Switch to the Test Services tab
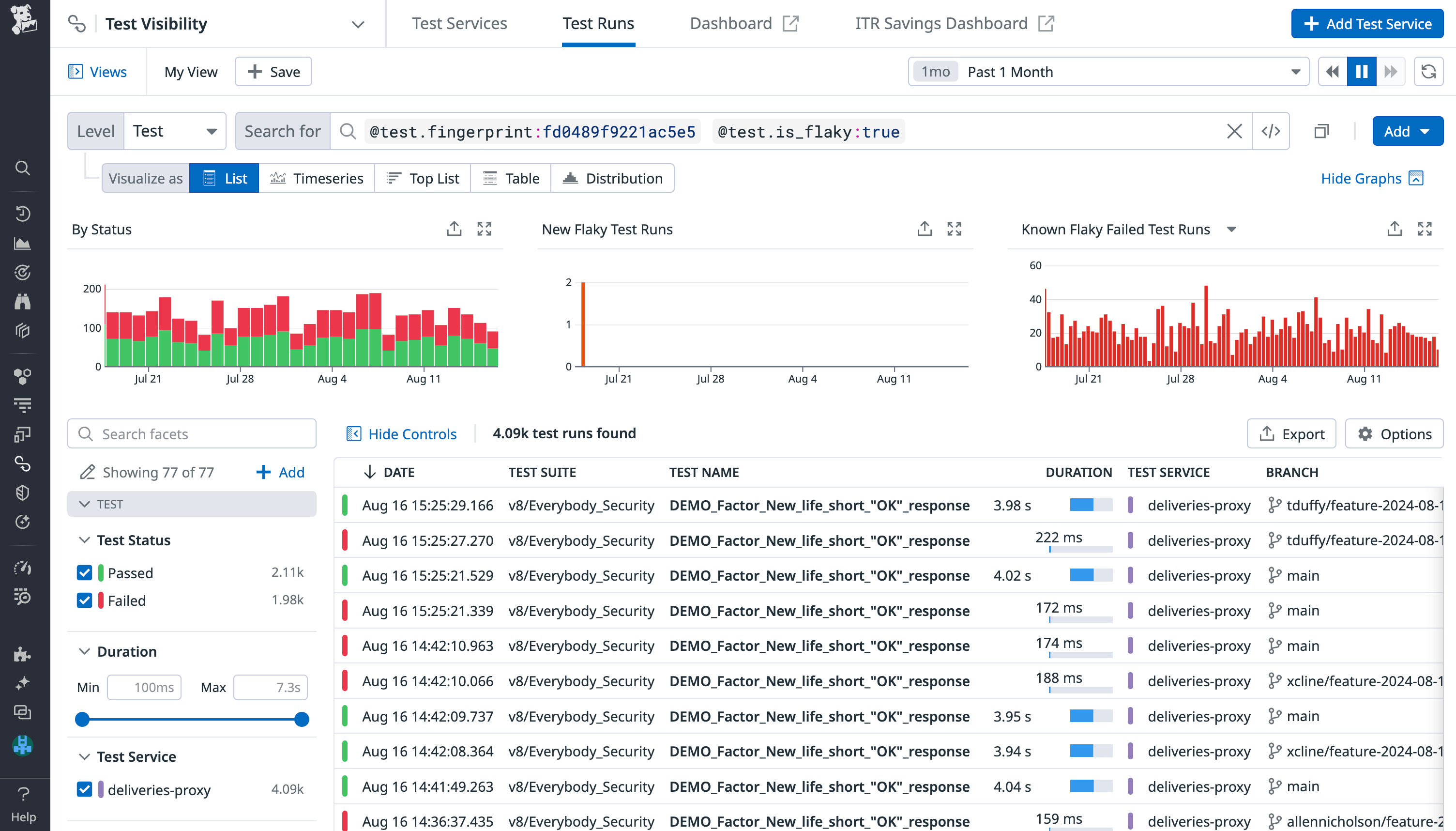This screenshot has height=831, width=1456. 459,23
